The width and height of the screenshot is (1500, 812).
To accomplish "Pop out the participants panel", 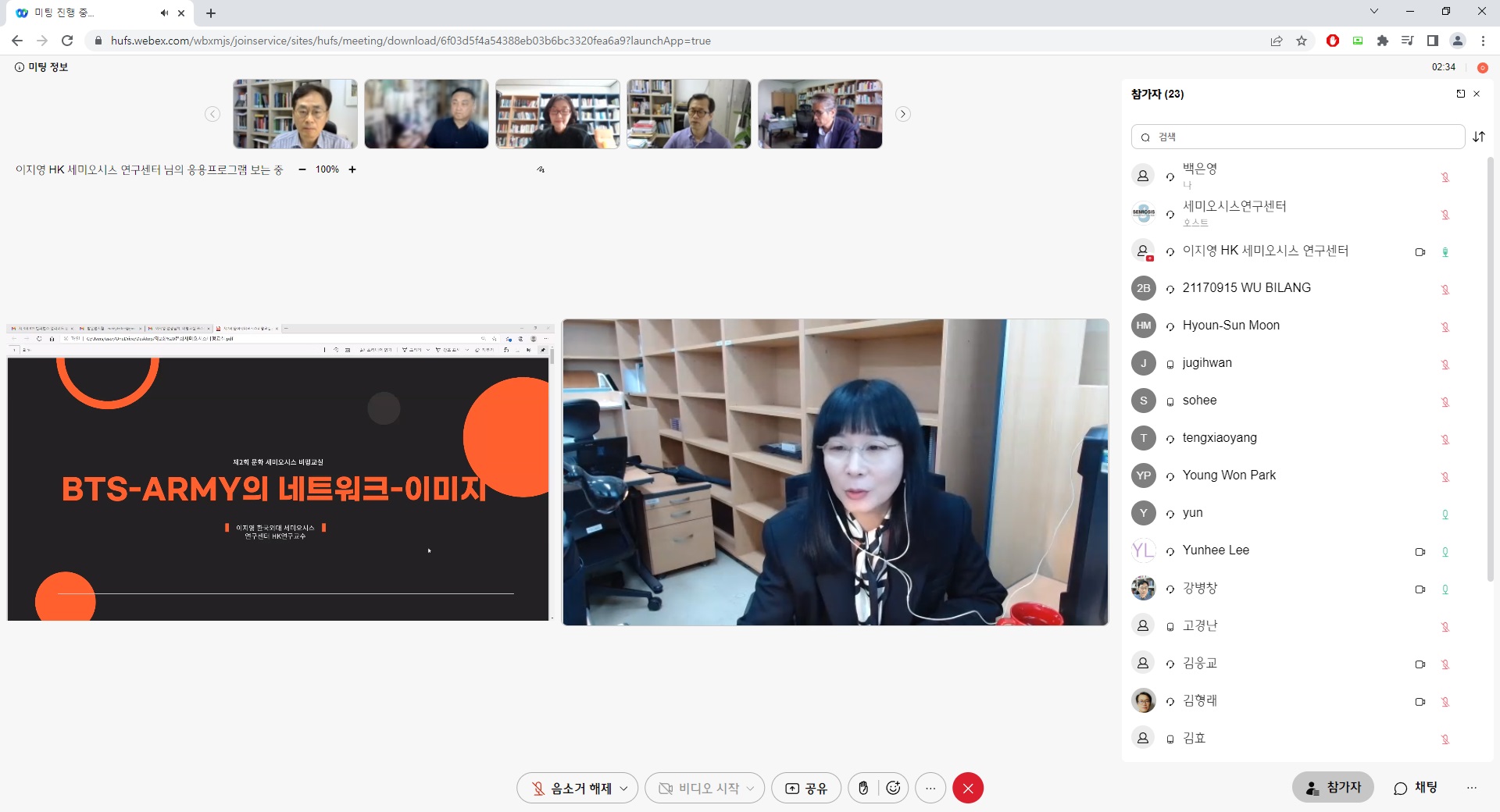I will point(1460,94).
